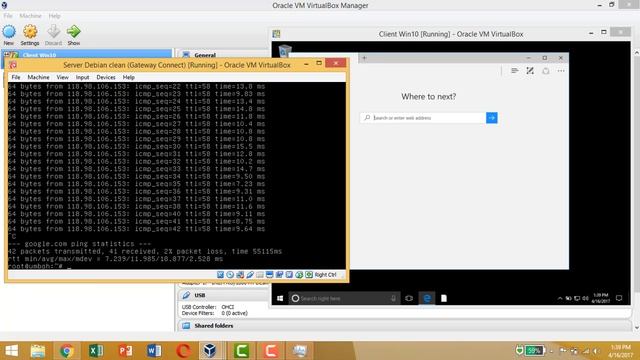
Task: Open Word from host taskbar
Action: [x=154, y=351]
